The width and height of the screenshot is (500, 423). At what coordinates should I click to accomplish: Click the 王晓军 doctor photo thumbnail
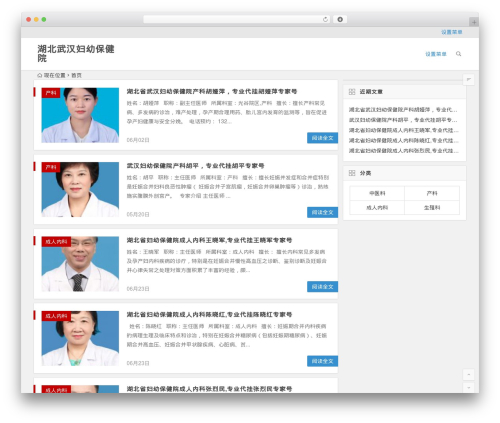coord(80,264)
